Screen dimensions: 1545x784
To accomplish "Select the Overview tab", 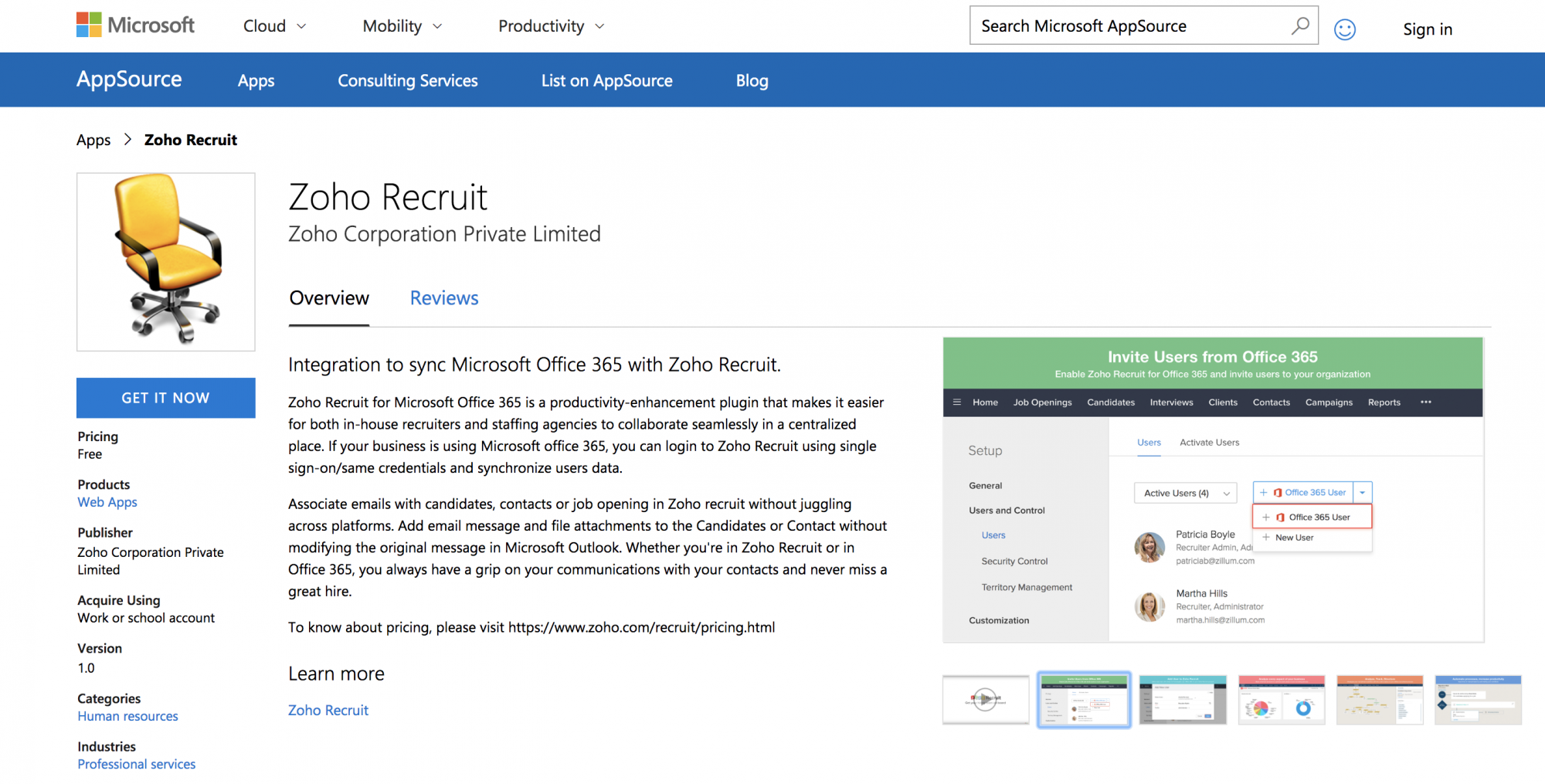I will click(x=329, y=298).
